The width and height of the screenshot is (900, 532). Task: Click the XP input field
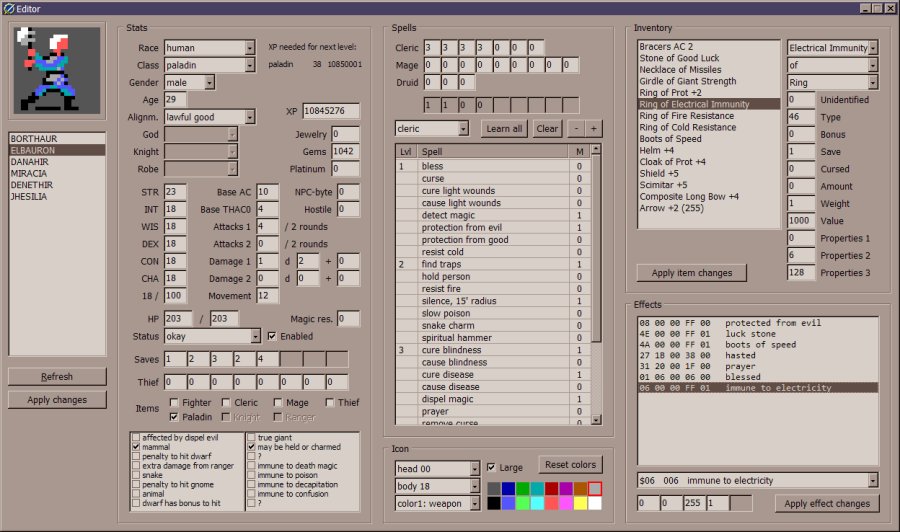coord(331,111)
